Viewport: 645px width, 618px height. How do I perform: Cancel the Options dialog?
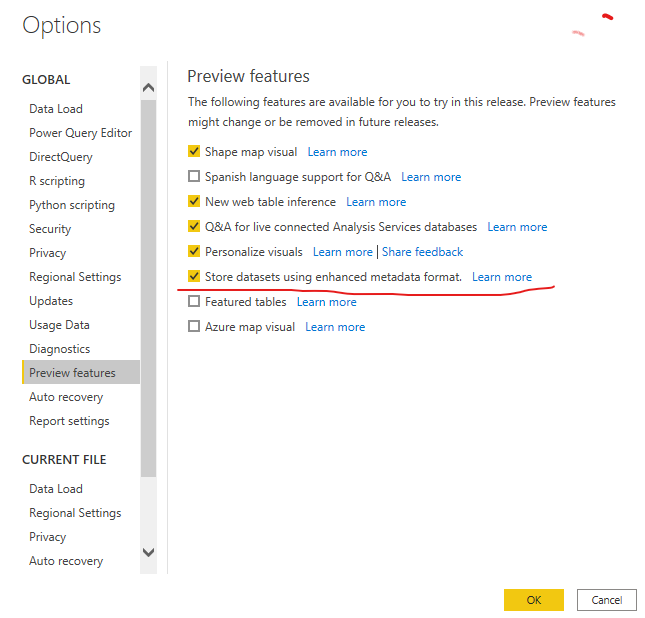607,600
